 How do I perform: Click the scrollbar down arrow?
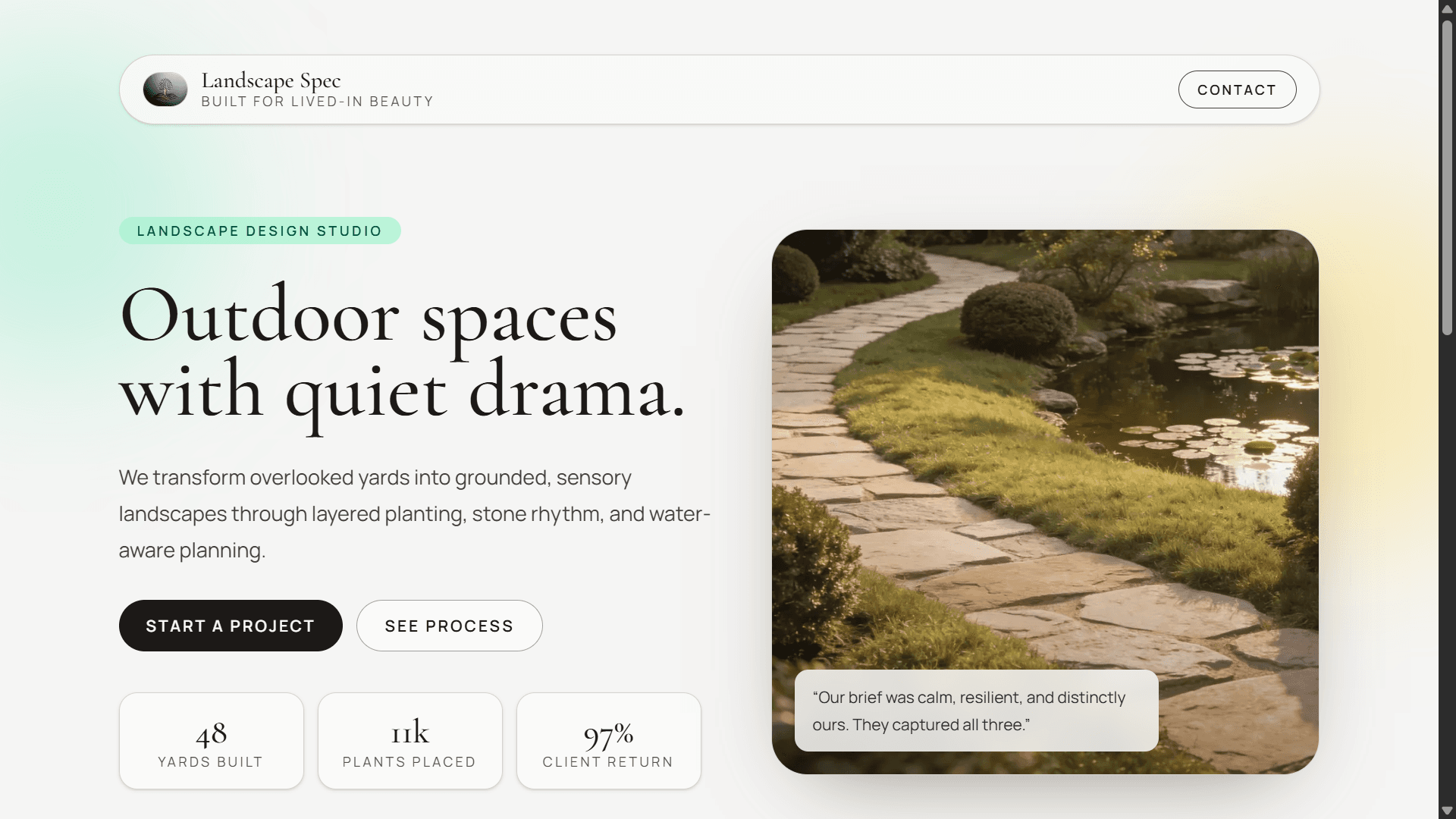click(1447, 811)
